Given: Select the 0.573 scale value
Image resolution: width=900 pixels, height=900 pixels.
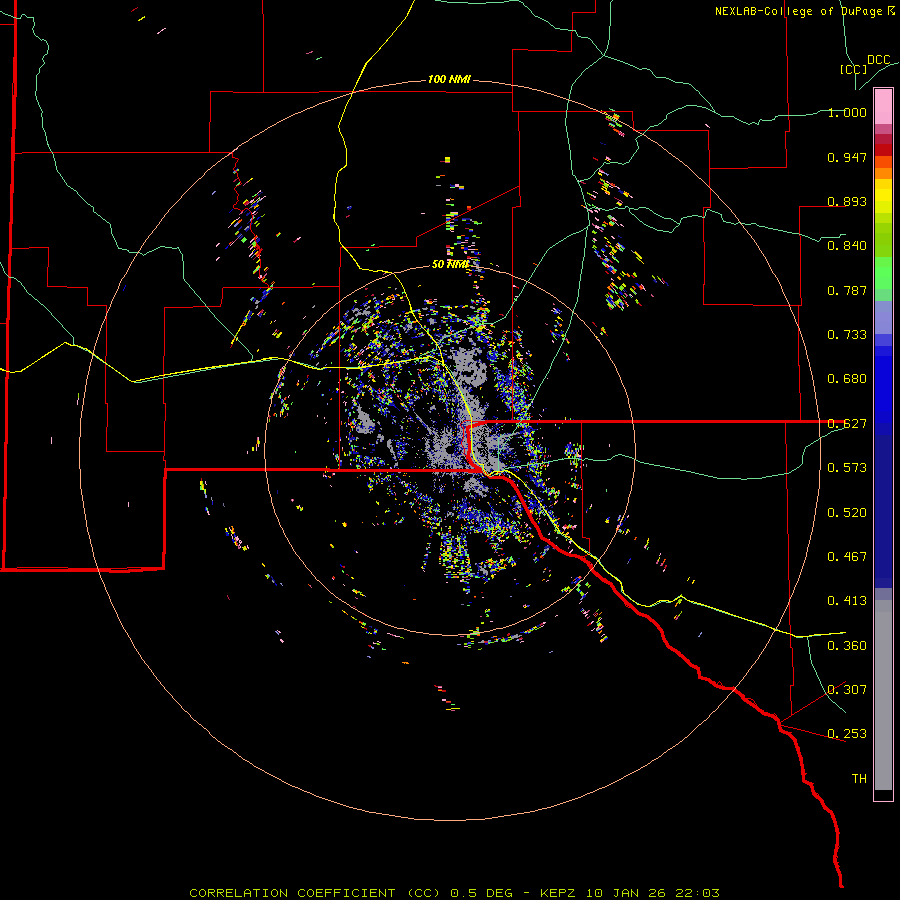Looking at the screenshot, I should pyautogui.click(x=847, y=468).
